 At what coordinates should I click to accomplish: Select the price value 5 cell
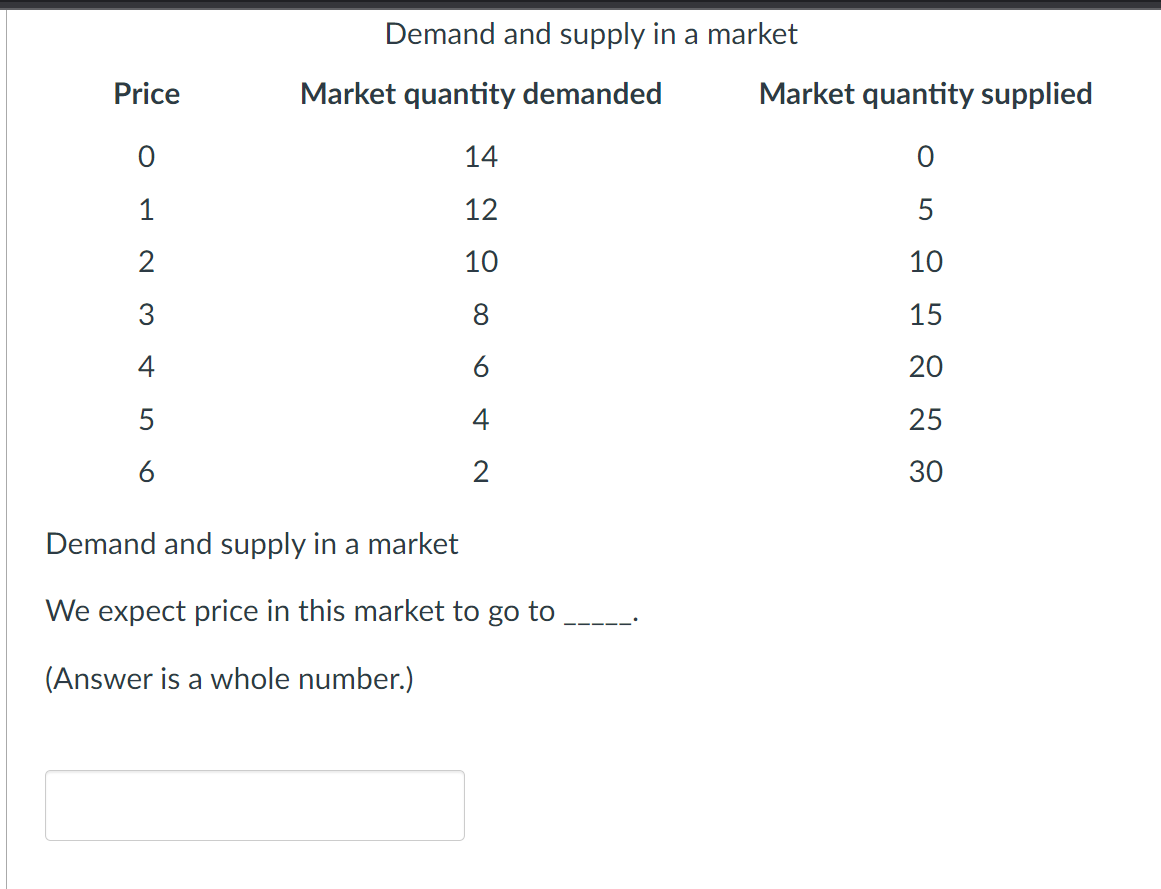[146, 419]
